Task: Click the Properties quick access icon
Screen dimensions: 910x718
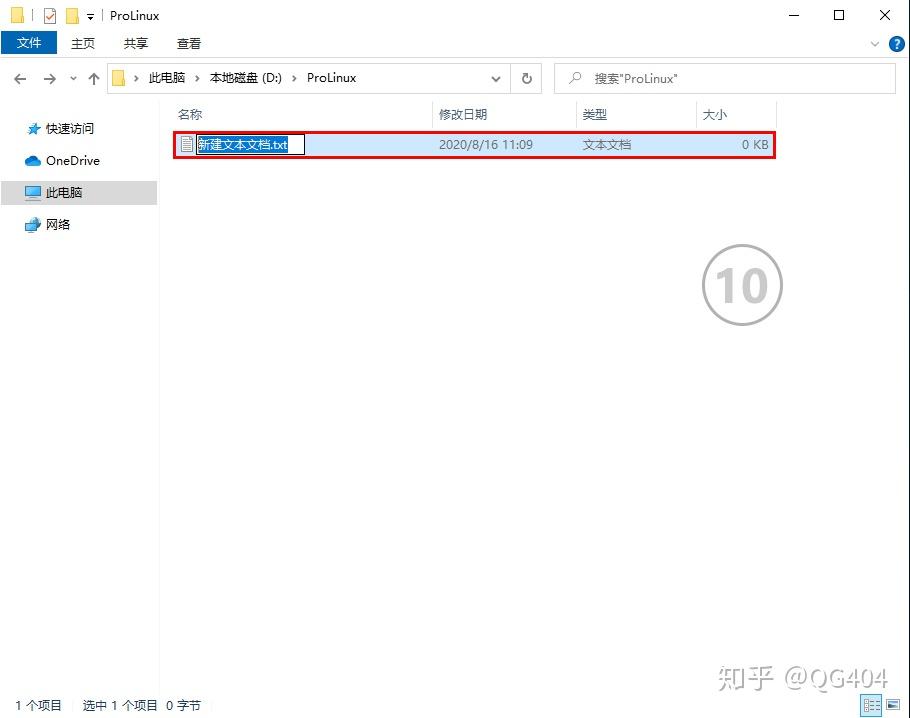Action: (50, 16)
